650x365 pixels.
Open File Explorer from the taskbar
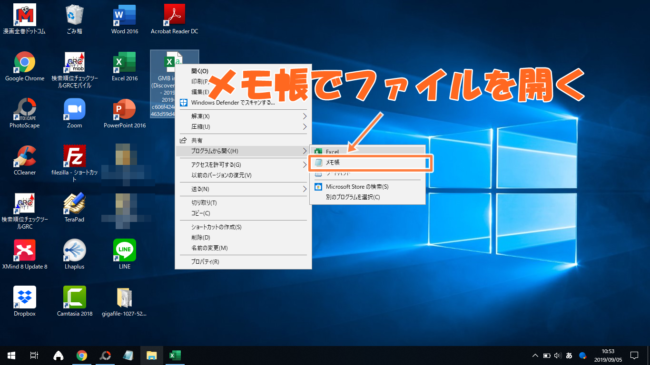(x=151, y=355)
